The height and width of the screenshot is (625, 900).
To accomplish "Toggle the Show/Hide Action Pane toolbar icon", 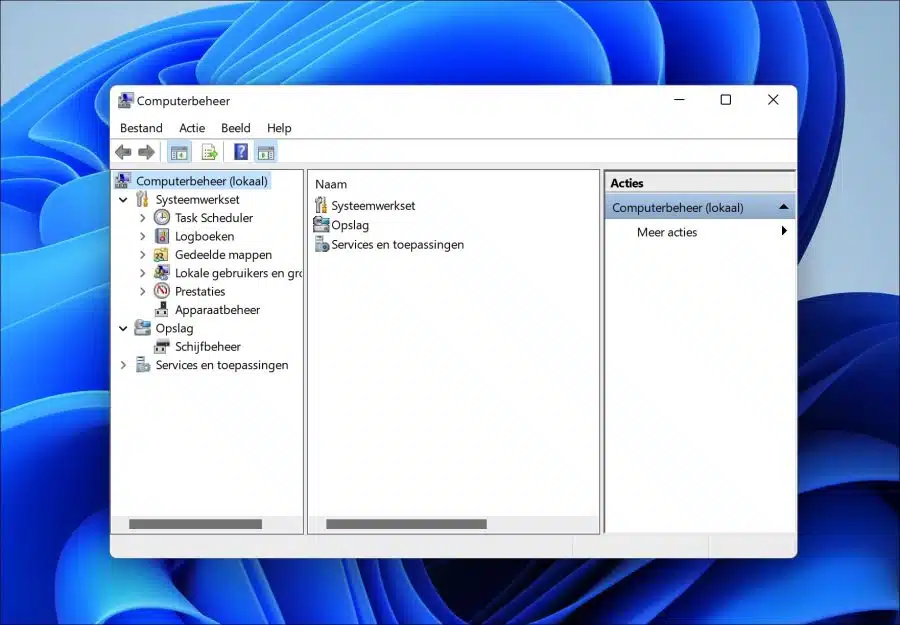I will coord(266,153).
